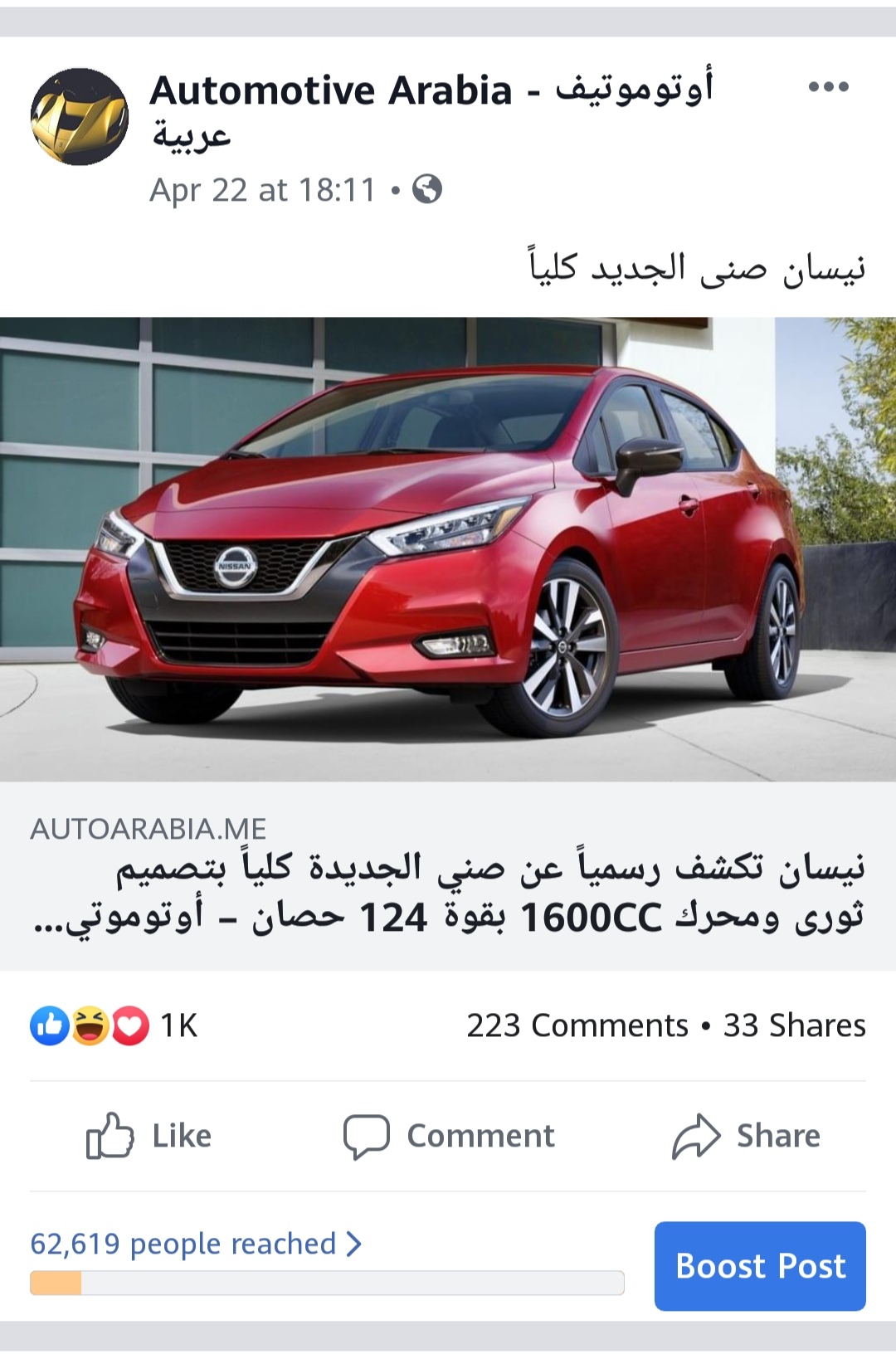Tap the thumbs-up Like icon

click(110, 1135)
